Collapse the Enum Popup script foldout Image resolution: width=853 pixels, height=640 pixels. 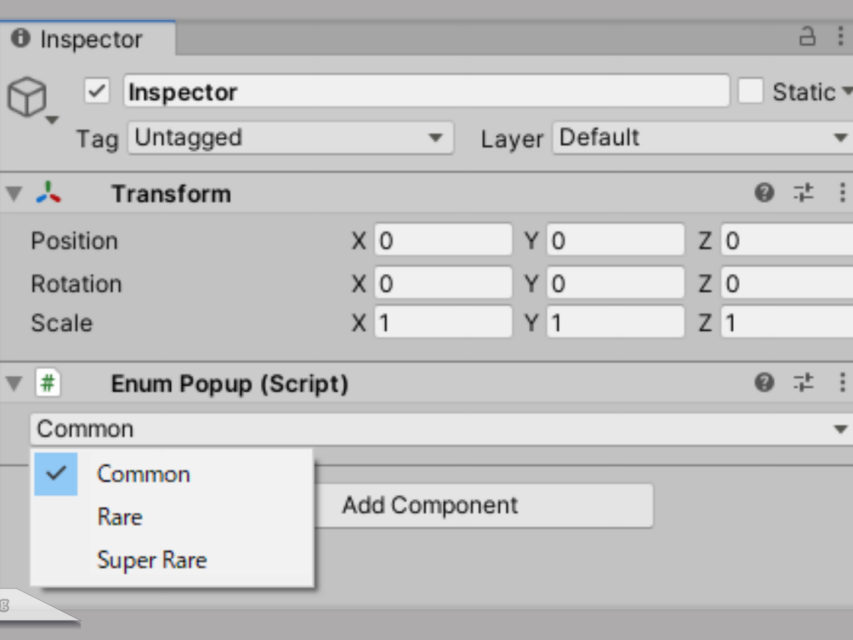pyautogui.click(x=14, y=383)
